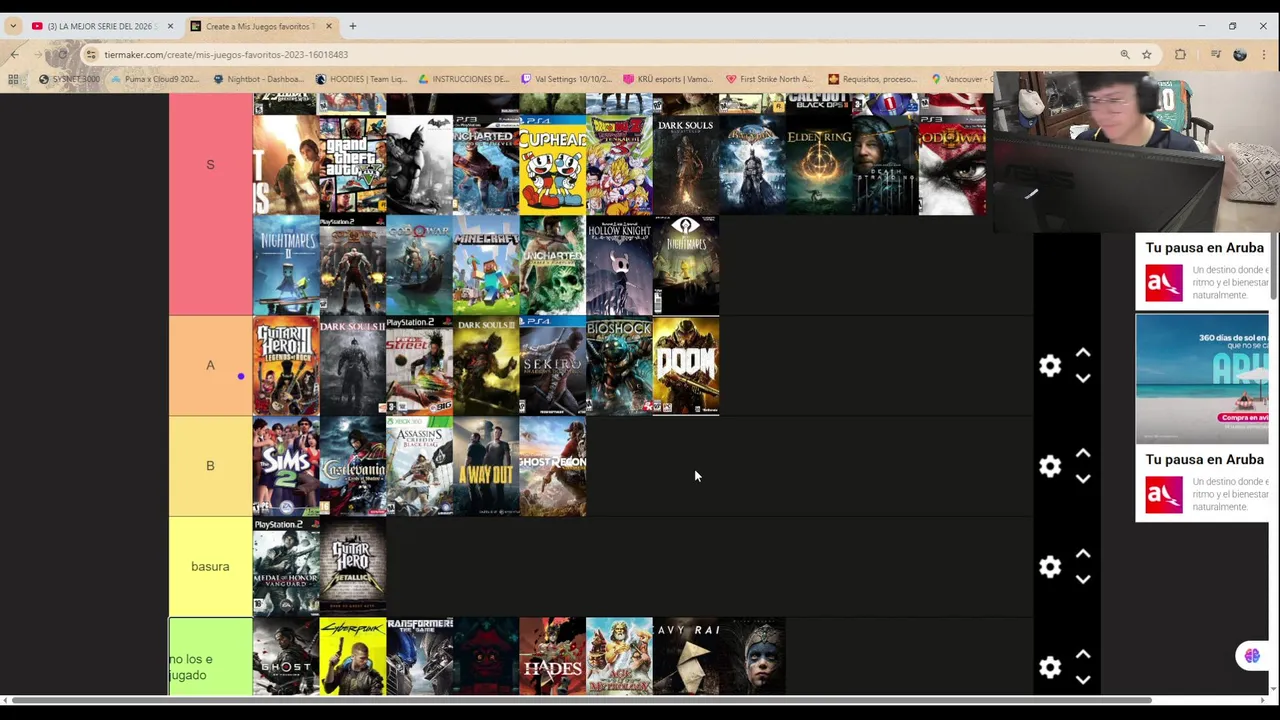Screen dimensions: 1280x720
Task: Move tier A row up with arrow
Action: 1083,353
